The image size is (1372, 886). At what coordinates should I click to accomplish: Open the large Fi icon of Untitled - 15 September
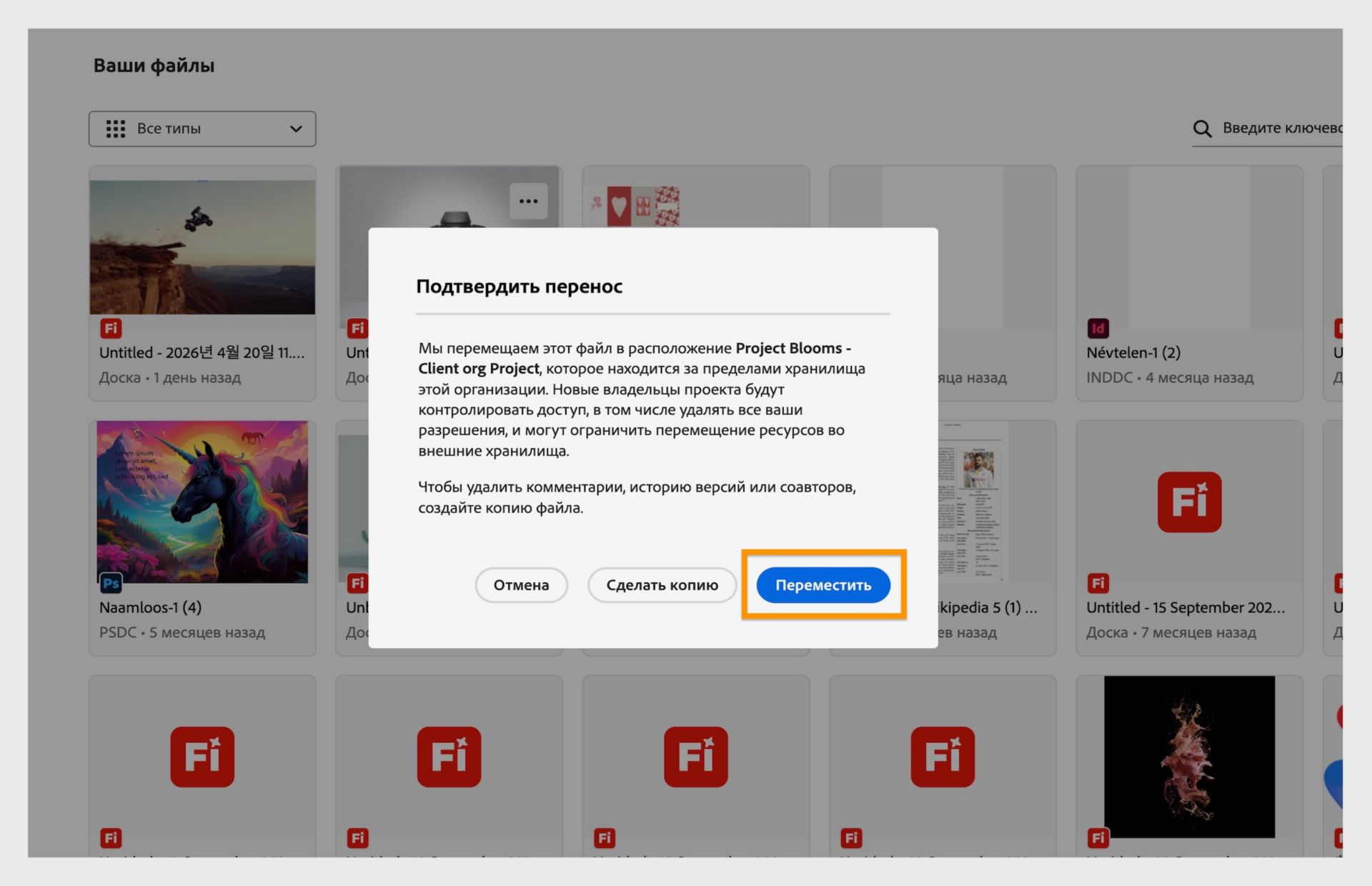click(x=1189, y=502)
